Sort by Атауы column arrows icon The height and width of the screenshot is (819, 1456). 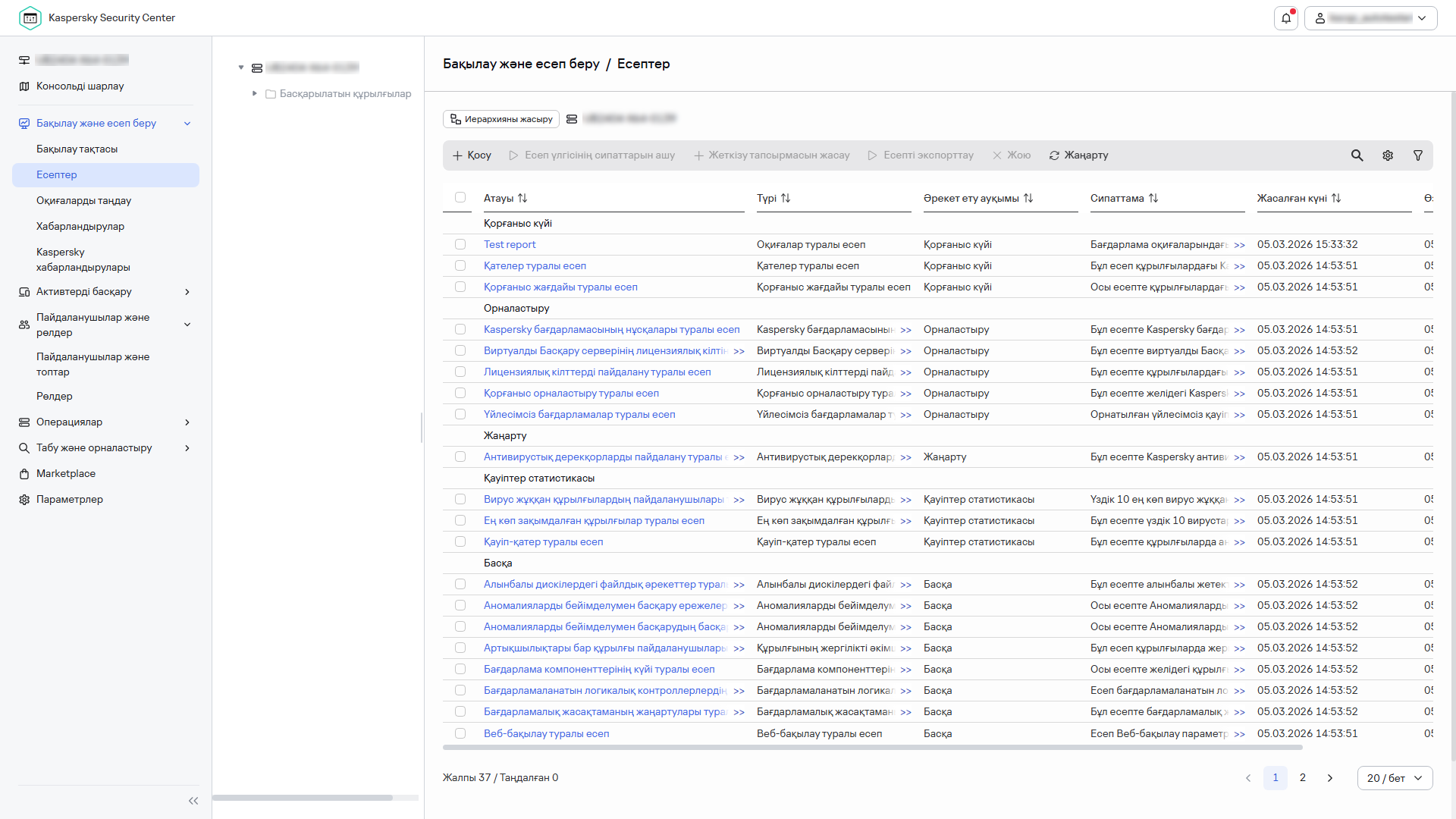pyautogui.click(x=522, y=199)
